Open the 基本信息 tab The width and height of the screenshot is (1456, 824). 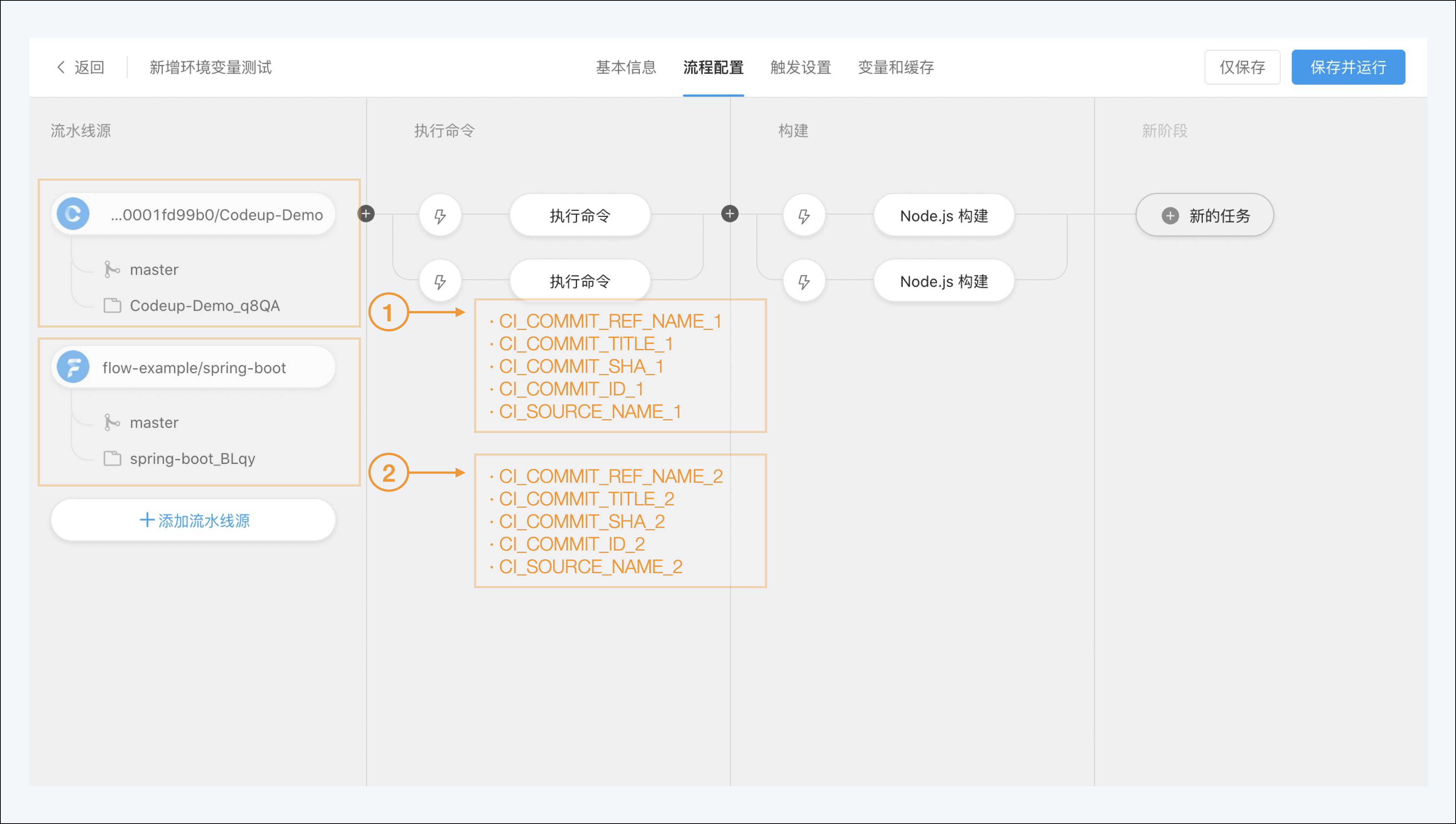(x=626, y=67)
